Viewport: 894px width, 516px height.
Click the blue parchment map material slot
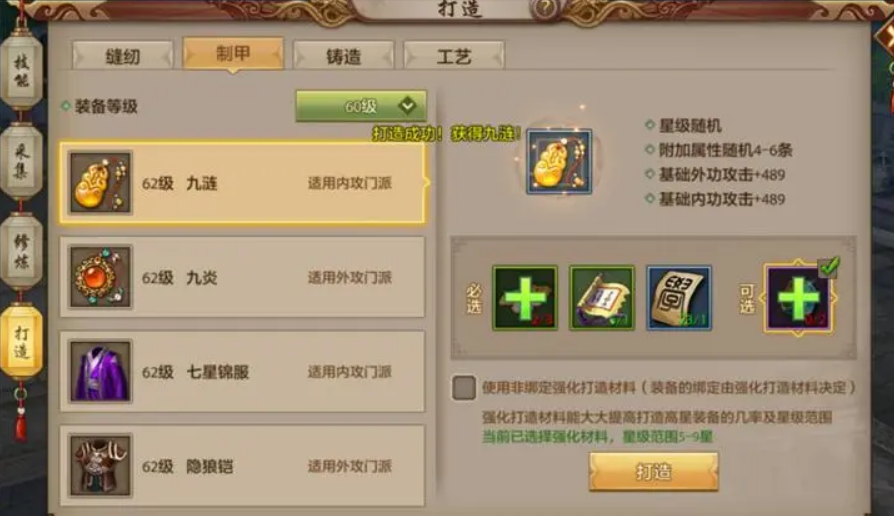[678, 298]
